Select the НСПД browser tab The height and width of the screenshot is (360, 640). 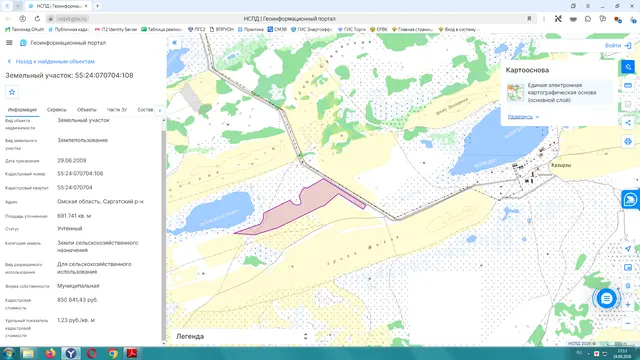(x=58, y=6)
